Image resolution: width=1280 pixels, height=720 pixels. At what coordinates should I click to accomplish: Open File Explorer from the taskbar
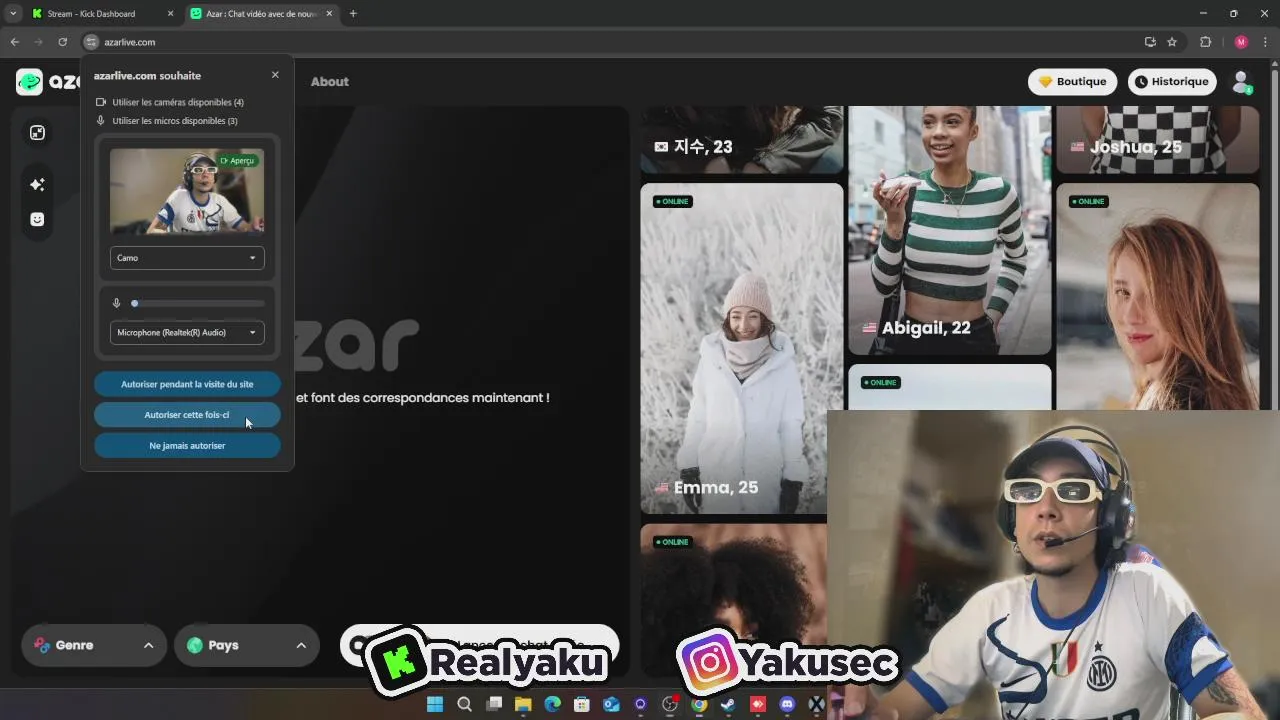(x=523, y=705)
